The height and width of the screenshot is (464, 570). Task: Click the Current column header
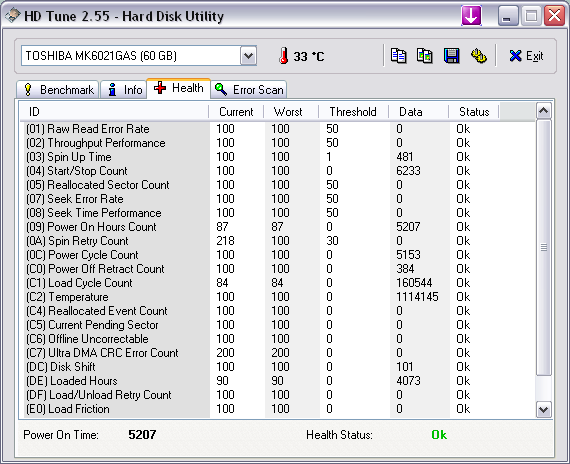pos(236,112)
